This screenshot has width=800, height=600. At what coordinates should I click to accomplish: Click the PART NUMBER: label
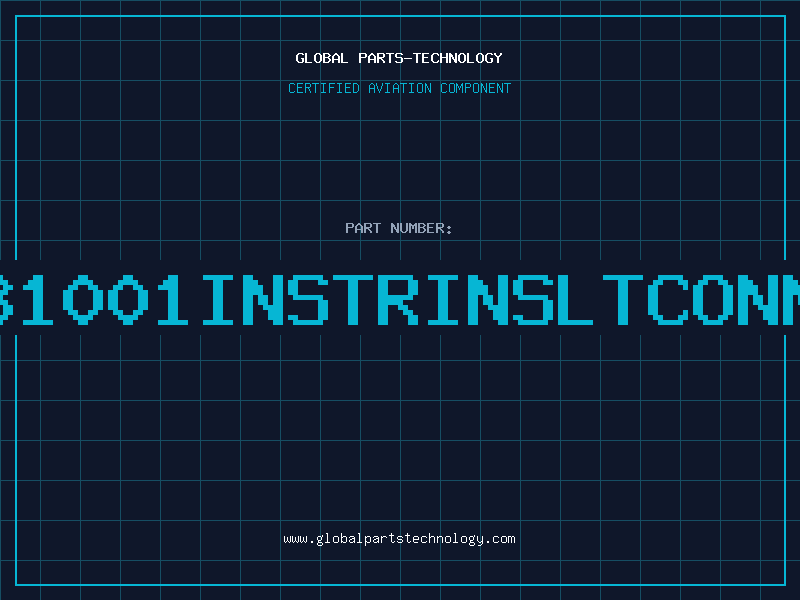tap(399, 228)
